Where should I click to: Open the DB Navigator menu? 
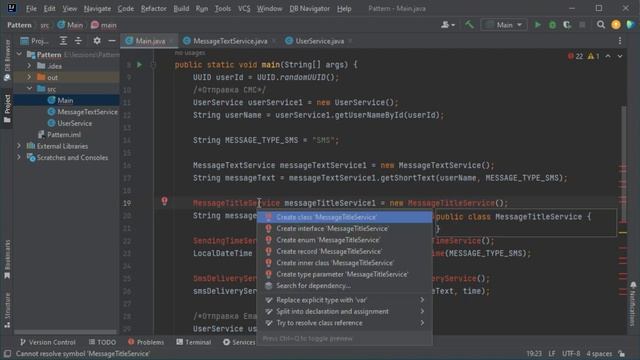[309, 8]
